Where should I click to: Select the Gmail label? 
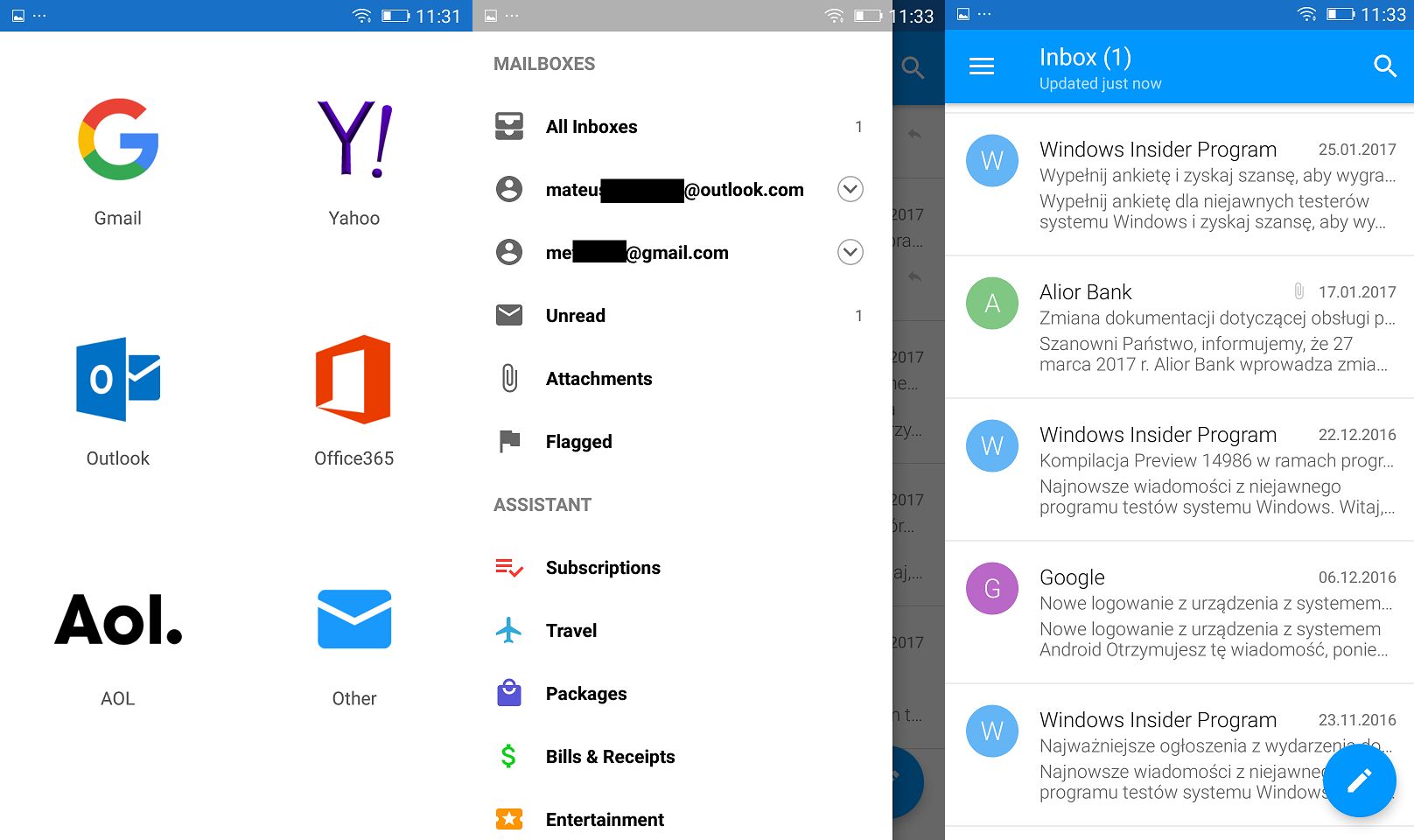(118, 218)
